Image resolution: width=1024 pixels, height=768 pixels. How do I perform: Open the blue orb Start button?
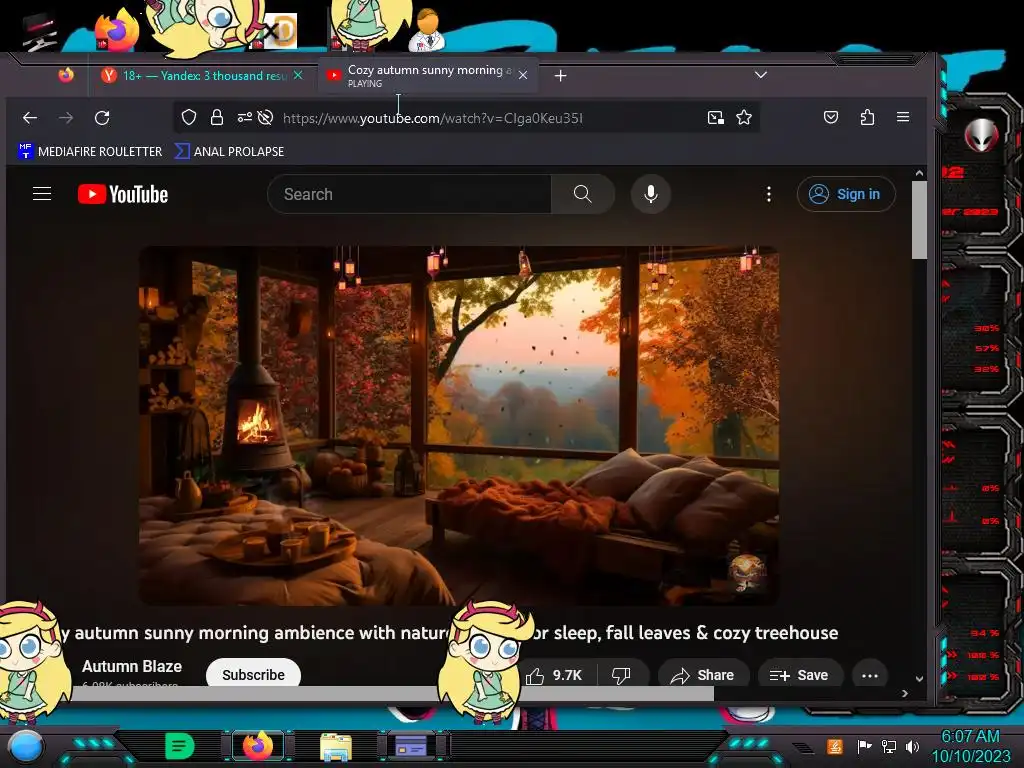pyautogui.click(x=25, y=747)
